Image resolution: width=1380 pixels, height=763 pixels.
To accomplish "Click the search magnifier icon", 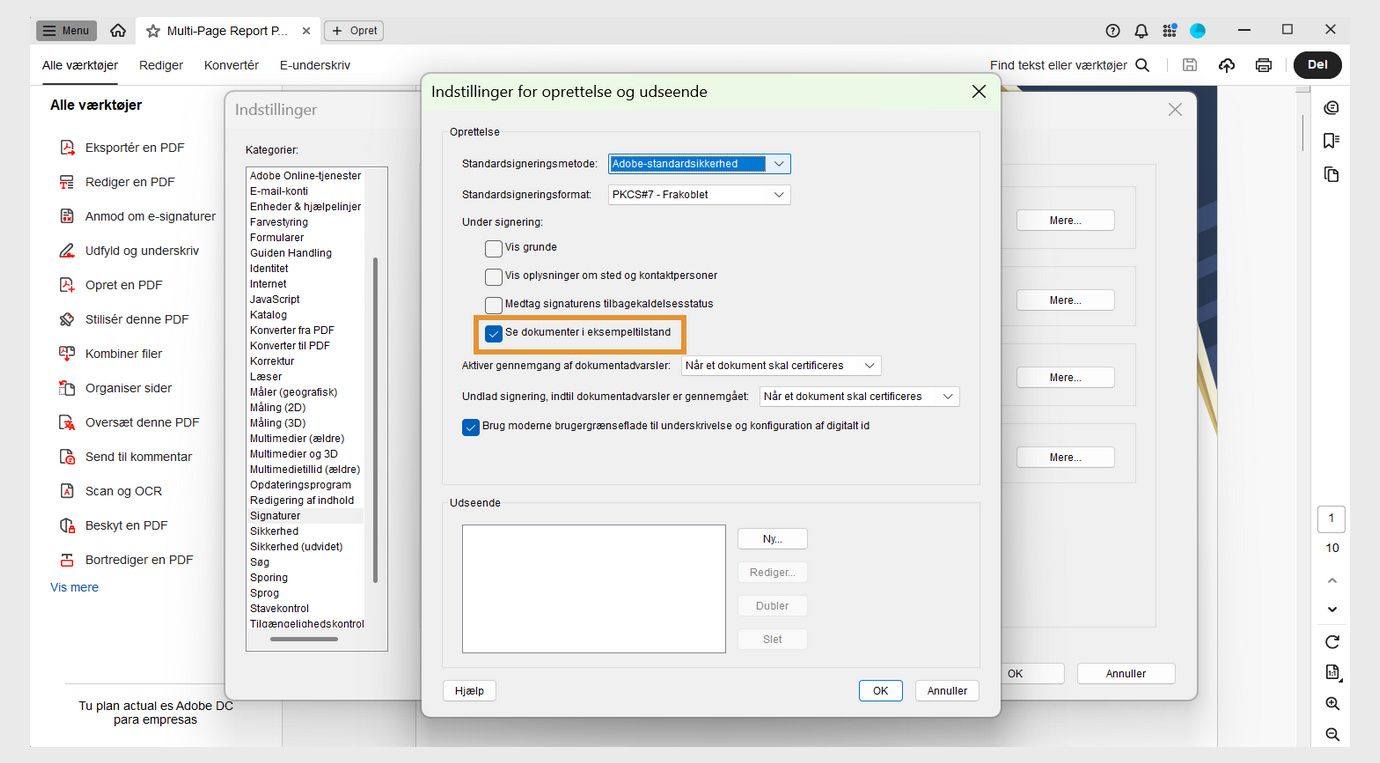I will click(x=1143, y=65).
